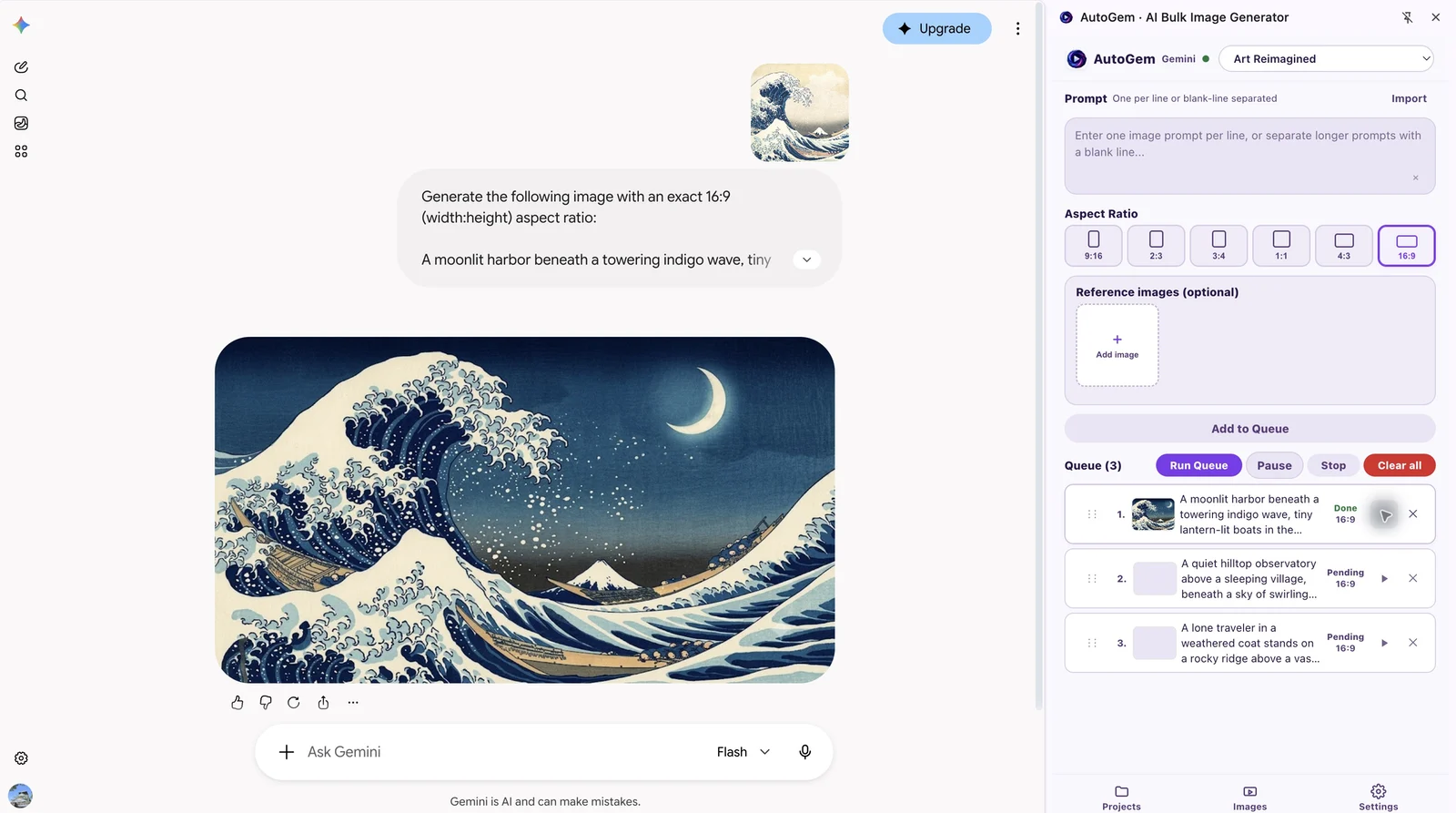Regenerate the response

coord(294,703)
